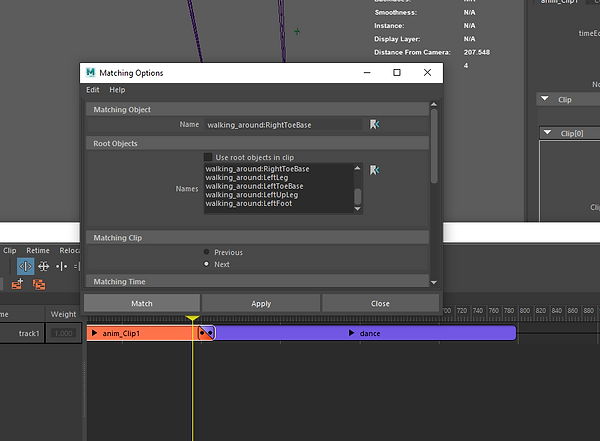Collapse the Matching Clip section header
This screenshot has width=600, height=441.
click(x=257, y=238)
